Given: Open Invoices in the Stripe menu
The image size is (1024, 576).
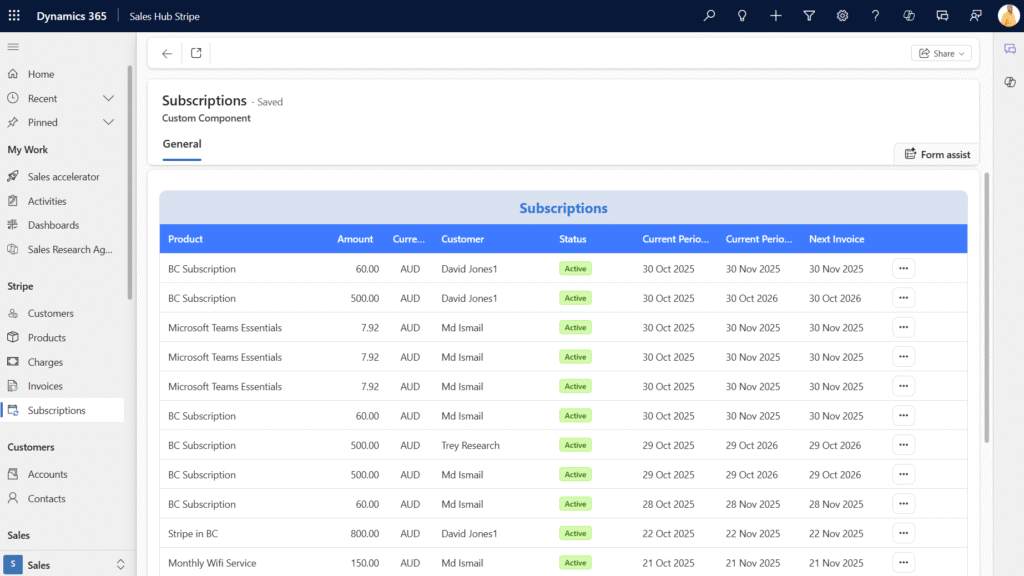Looking at the screenshot, I should [45, 386].
